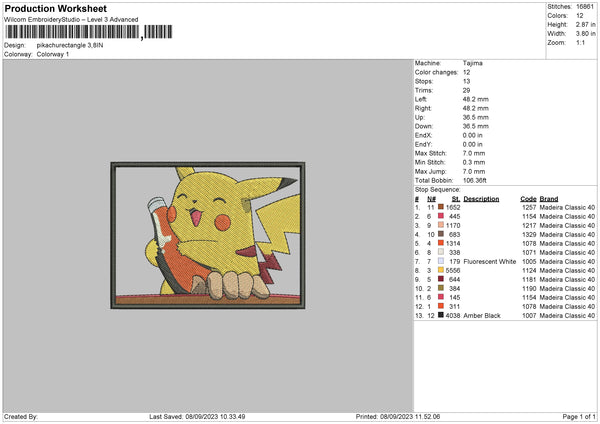Viewport: 600px width, 424px height.
Task: Select the black Amber Black swatch
Action: pyautogui.click(x=440, y=315)
